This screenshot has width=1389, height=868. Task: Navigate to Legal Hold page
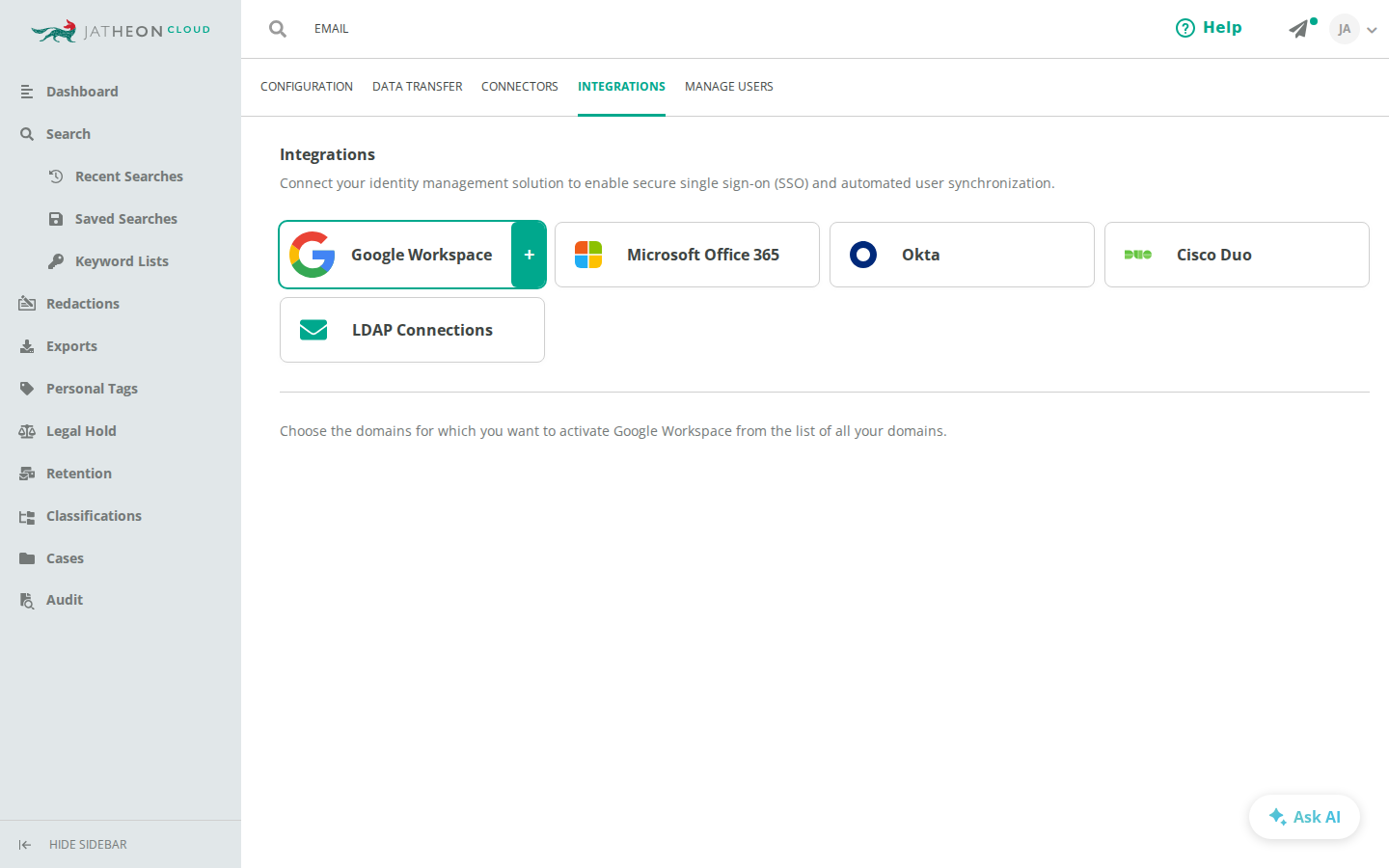tap(81, 431)
